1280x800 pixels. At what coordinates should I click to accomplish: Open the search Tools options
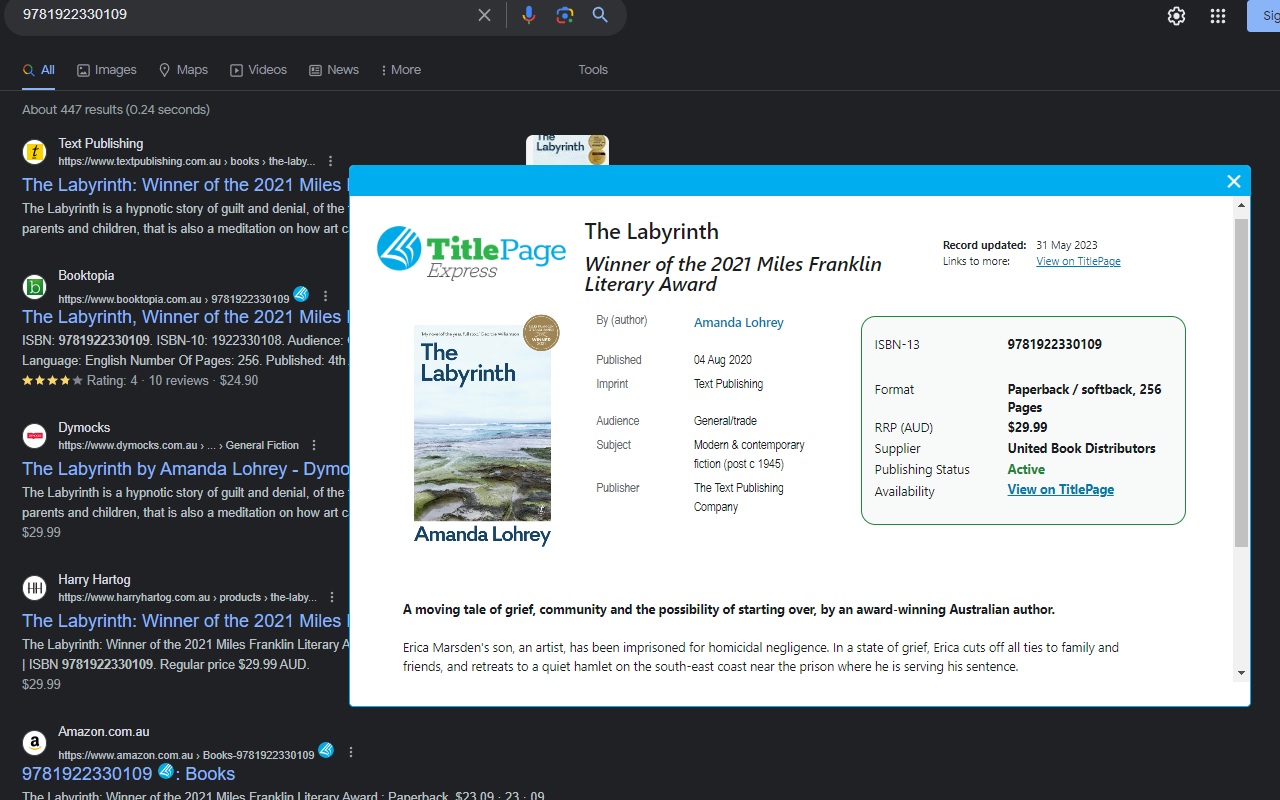pos(593,70)
